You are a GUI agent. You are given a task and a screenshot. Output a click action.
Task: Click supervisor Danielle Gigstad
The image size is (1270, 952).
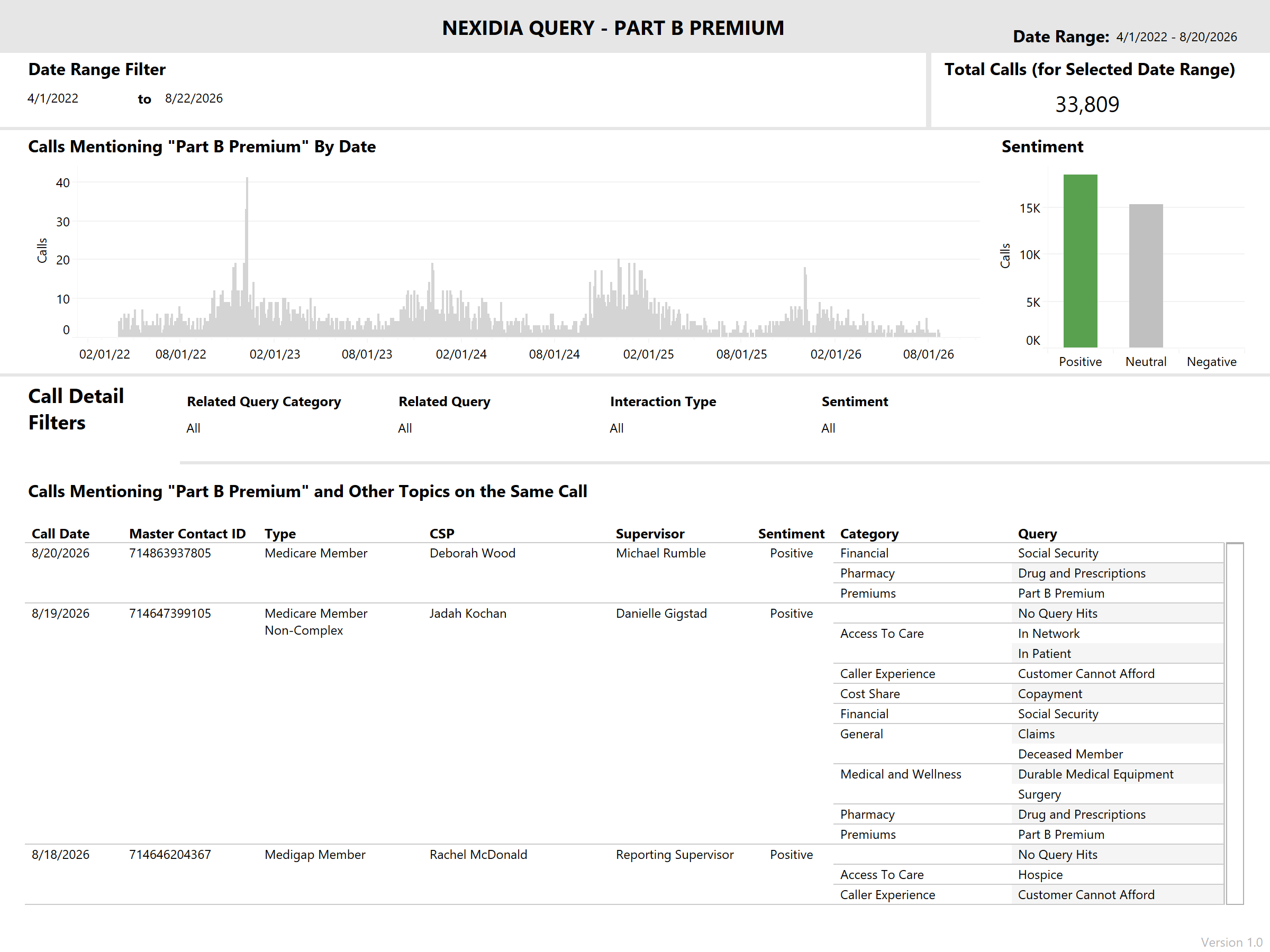pyautogui.click(x=661, y=614)
